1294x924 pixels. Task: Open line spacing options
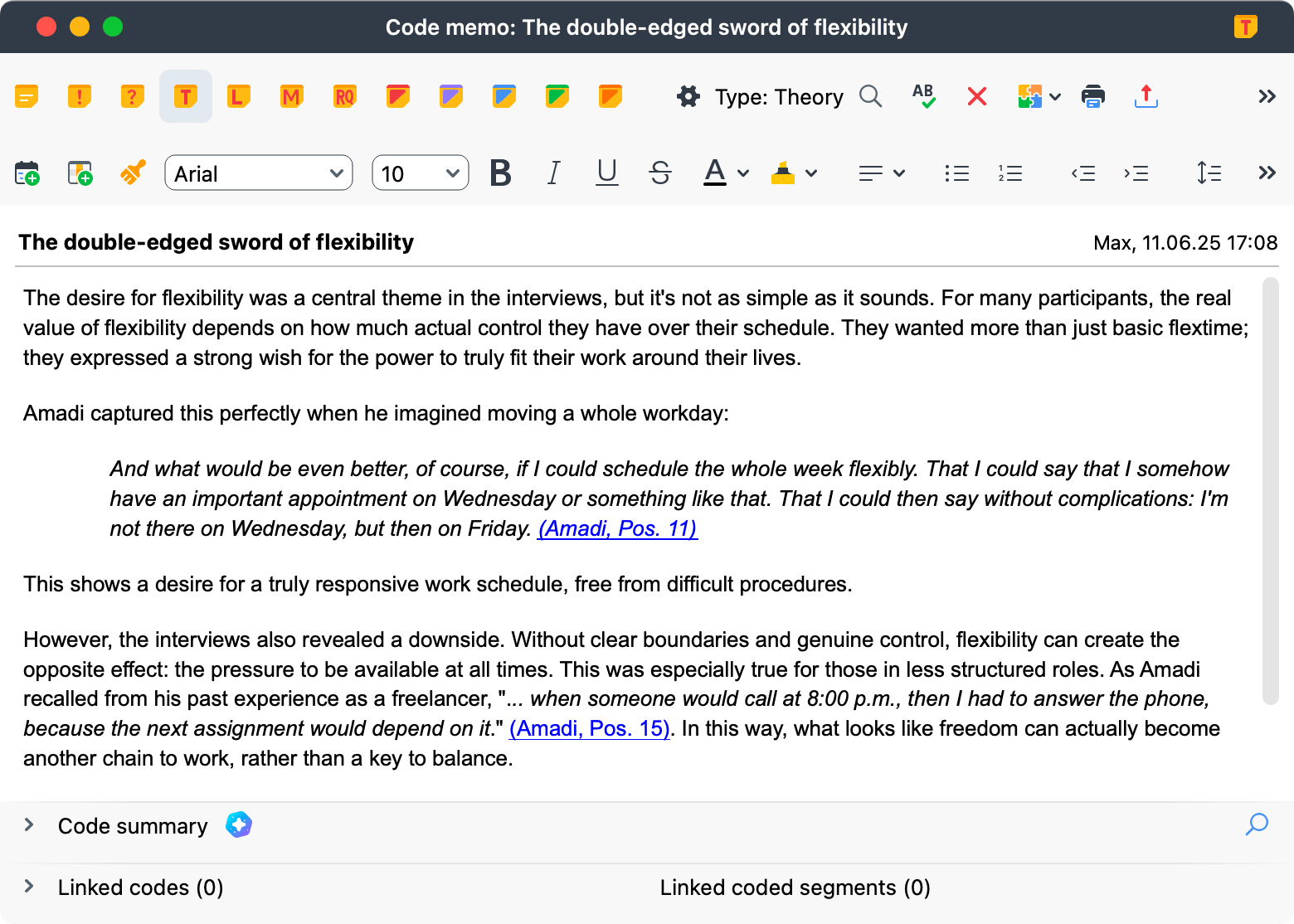click(x=1209, y=173)
